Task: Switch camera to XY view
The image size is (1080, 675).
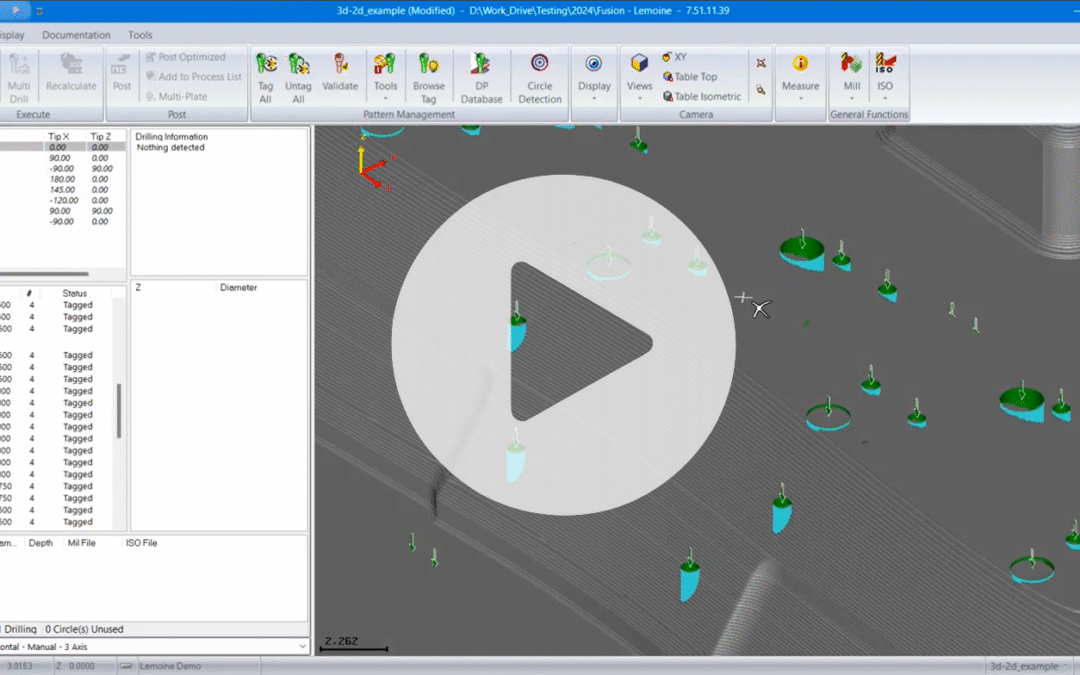Action: (673, 57)
